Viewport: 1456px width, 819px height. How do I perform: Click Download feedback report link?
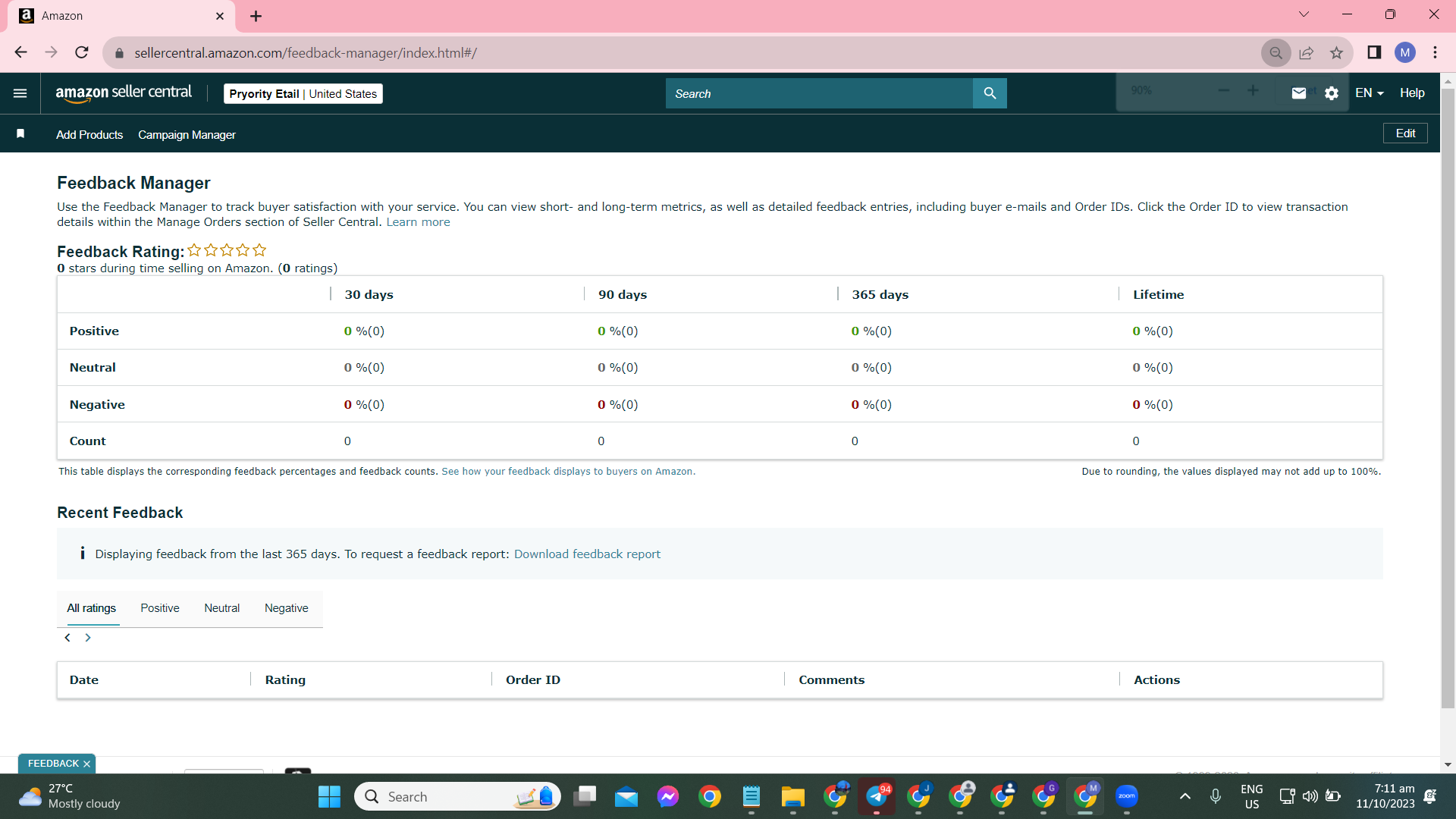click(x=587, y=554)
